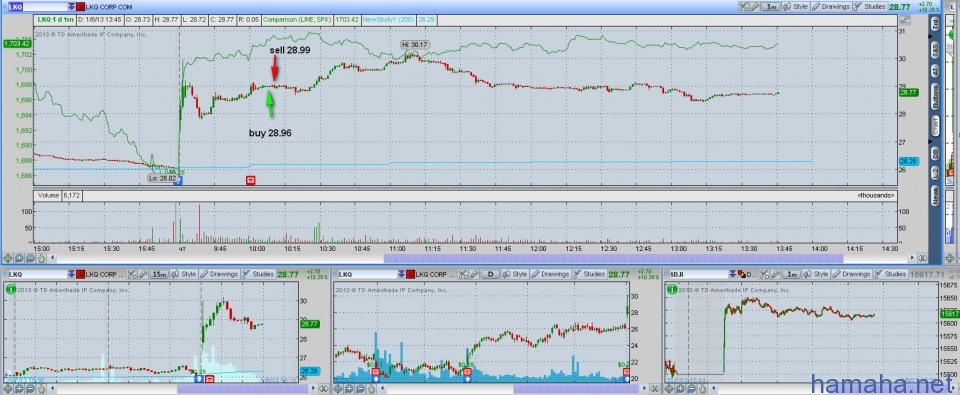Click the Style candlestick button on main chart
The width and height of the screenshot is (960, 395).
795,7
